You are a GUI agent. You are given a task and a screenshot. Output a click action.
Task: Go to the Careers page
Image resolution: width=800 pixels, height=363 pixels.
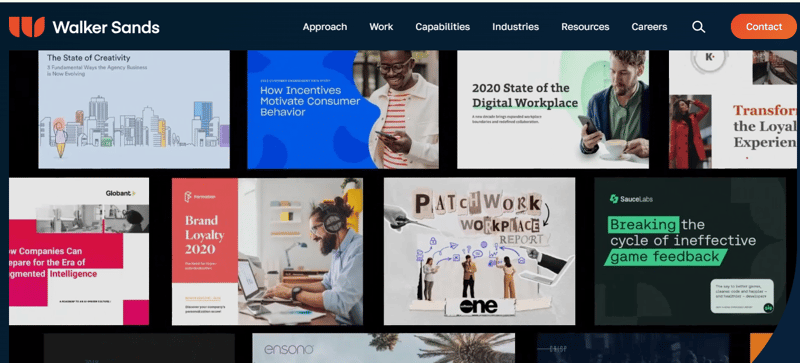pyautogui.click(x=649, y=27)
